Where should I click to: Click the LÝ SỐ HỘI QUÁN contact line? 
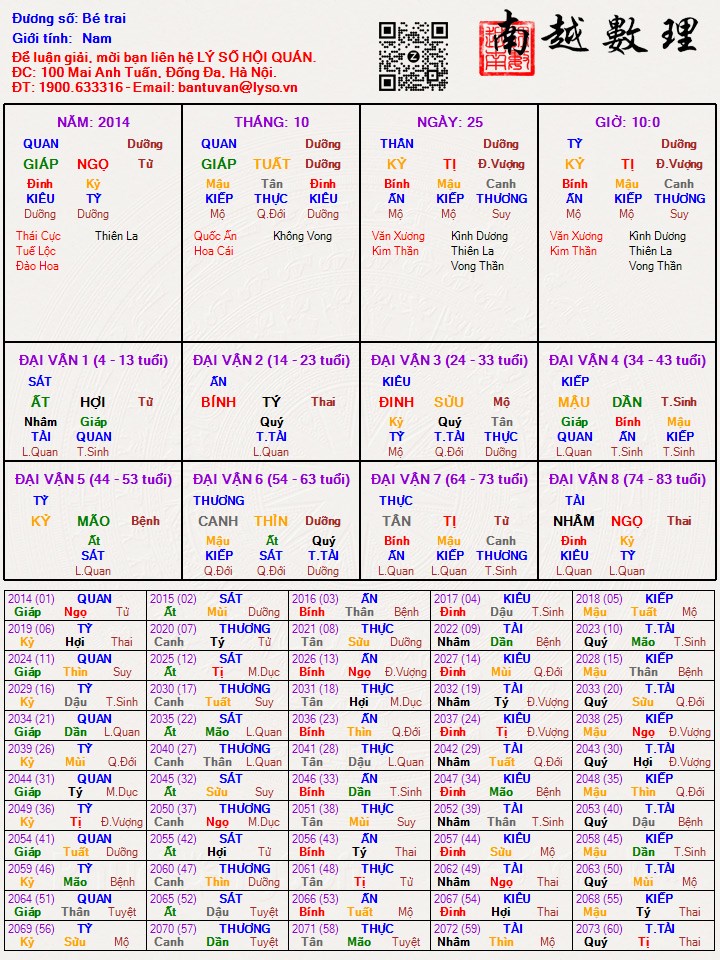click(x=164, y=58)
